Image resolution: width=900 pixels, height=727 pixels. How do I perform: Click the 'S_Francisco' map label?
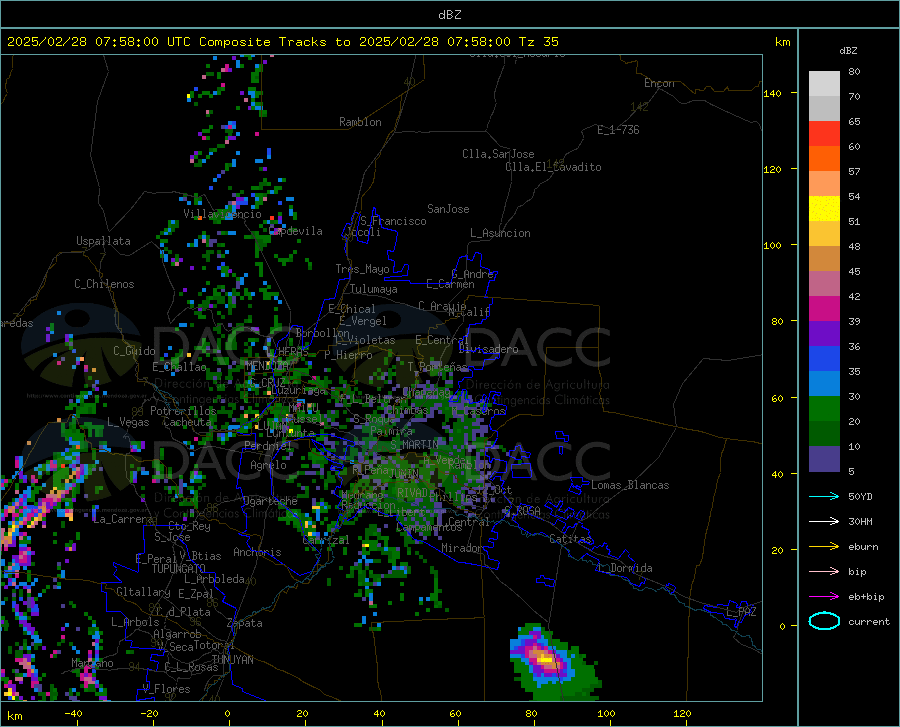coord(393,221)
